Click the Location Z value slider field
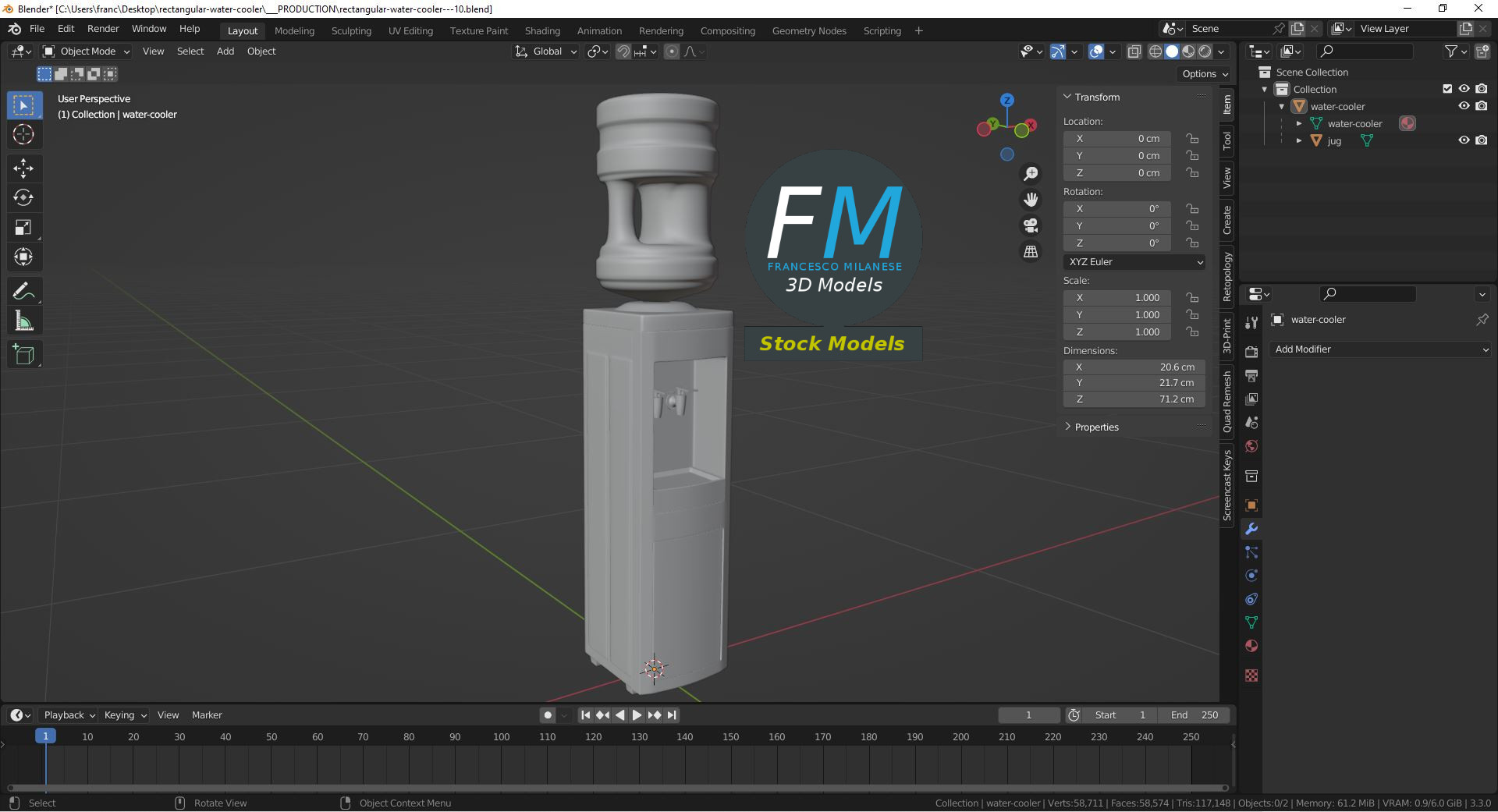Screen dimensions: 1498x812 click(x=1117, y=173)
